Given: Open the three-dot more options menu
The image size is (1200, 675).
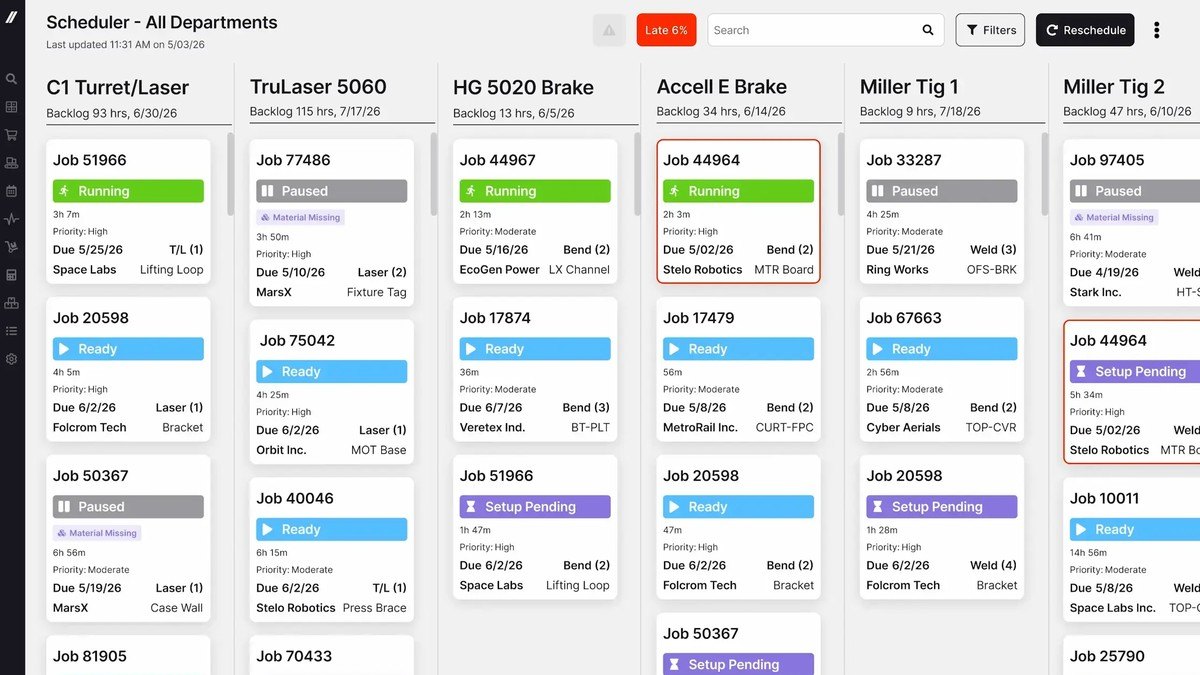Looking at the screenshot, I should coord(1157,30).
